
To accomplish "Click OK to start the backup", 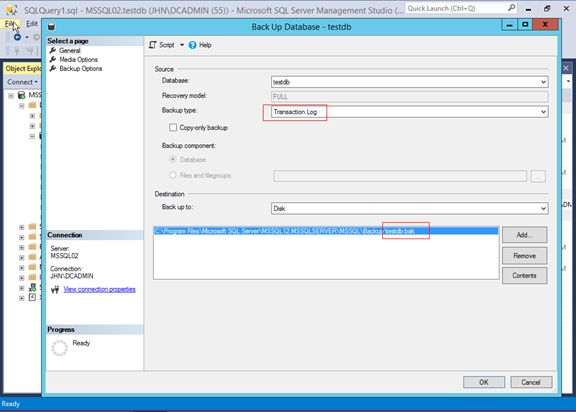I will [x=484, y=382].
